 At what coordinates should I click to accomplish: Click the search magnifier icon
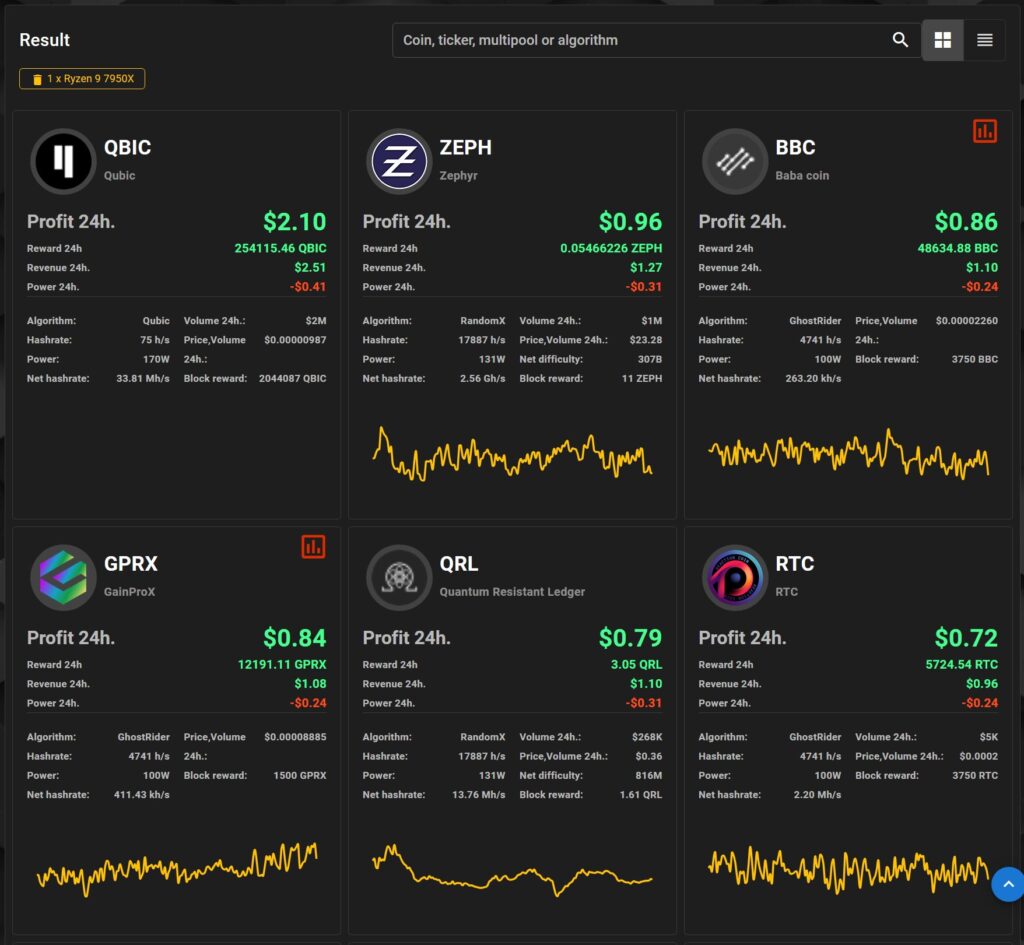900,40
